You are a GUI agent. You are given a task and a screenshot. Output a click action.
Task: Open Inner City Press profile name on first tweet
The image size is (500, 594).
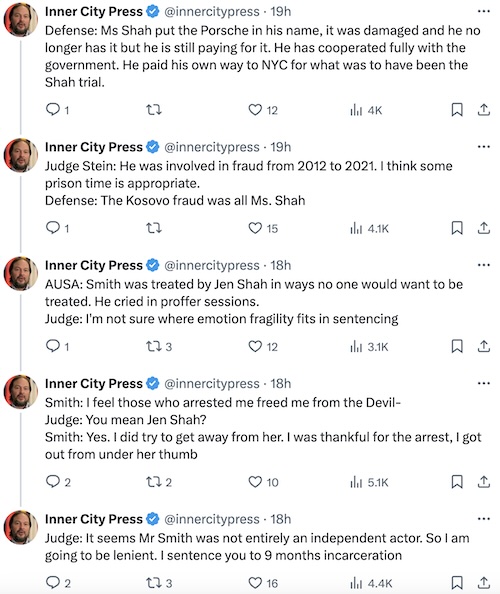click(94, 11)
